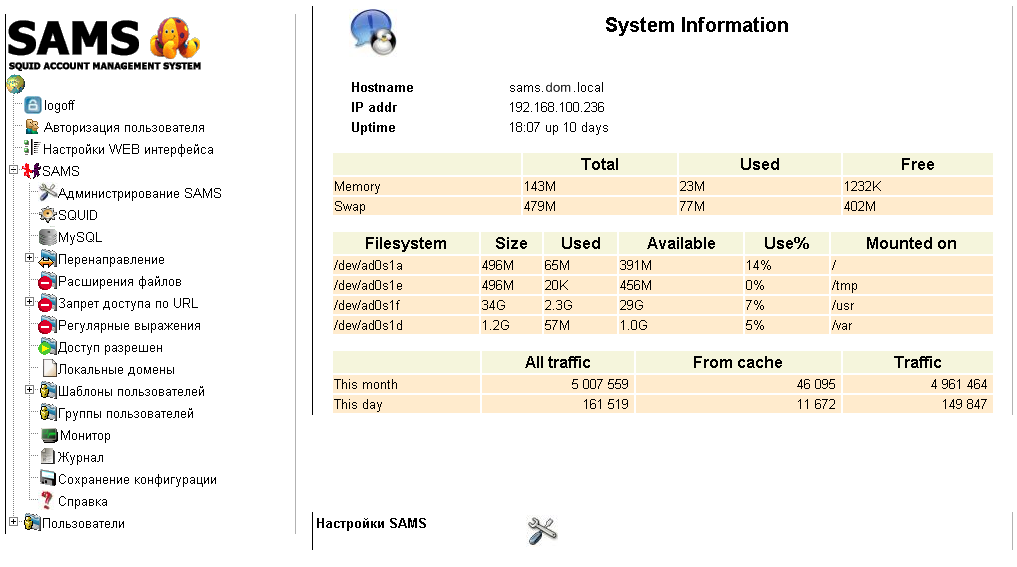Open the MySQL tree item
Viewport: 1017px width, 567px height.
tap(80, 237)
